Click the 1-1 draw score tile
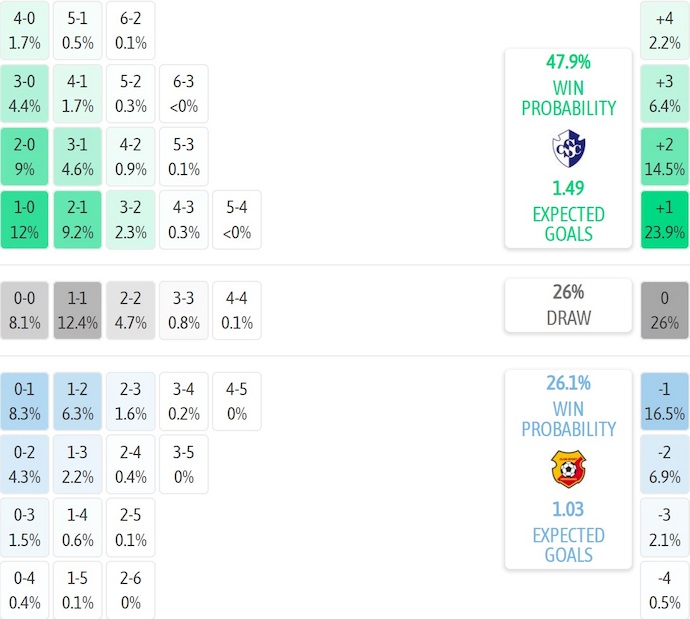Viewport: 690px width, 619px height. (77, 310)
